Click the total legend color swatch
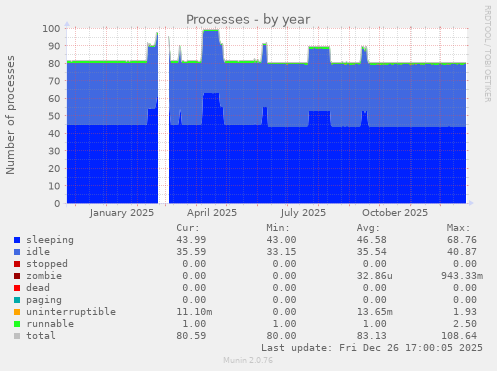 [x=17, y=336]
